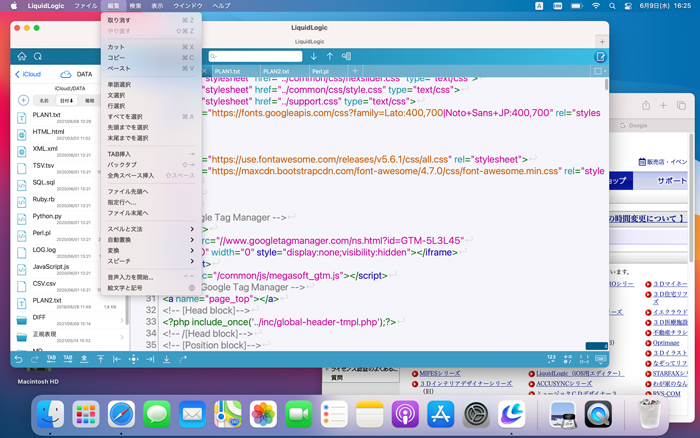
Task: Open the App Store from the Dock
Action: click(x=441, y=412)
